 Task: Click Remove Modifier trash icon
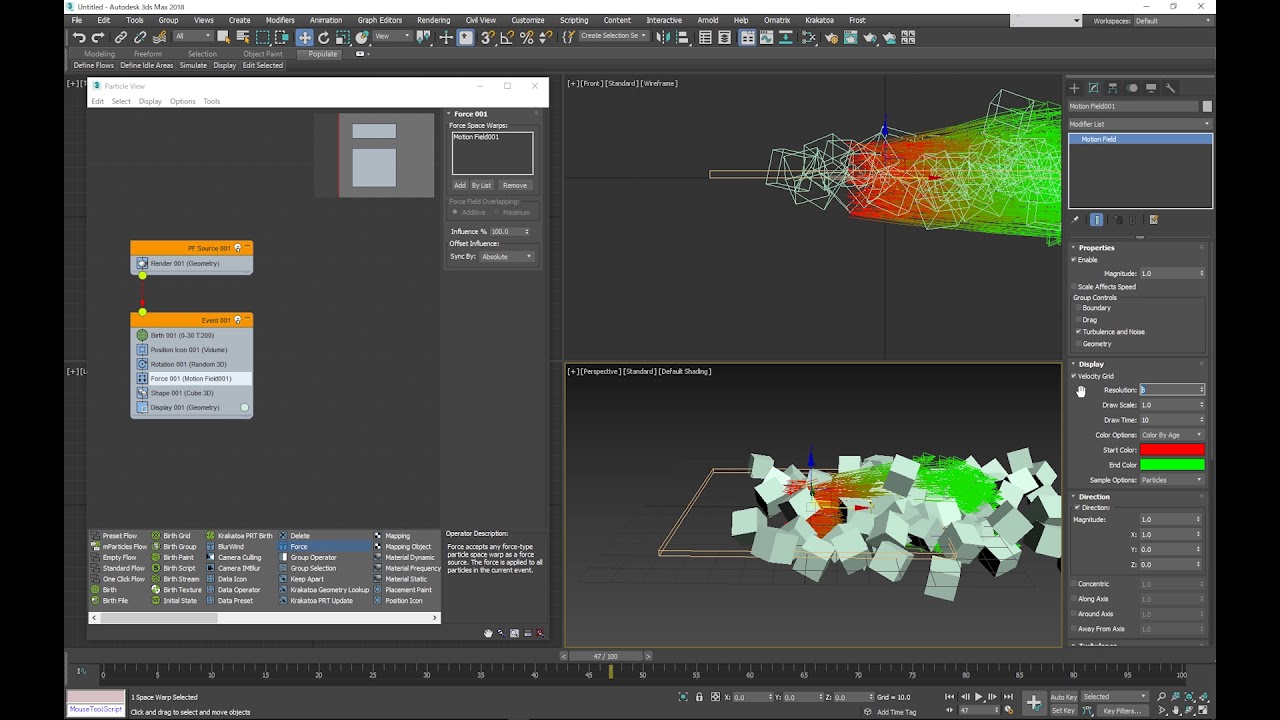point(1134,220)
